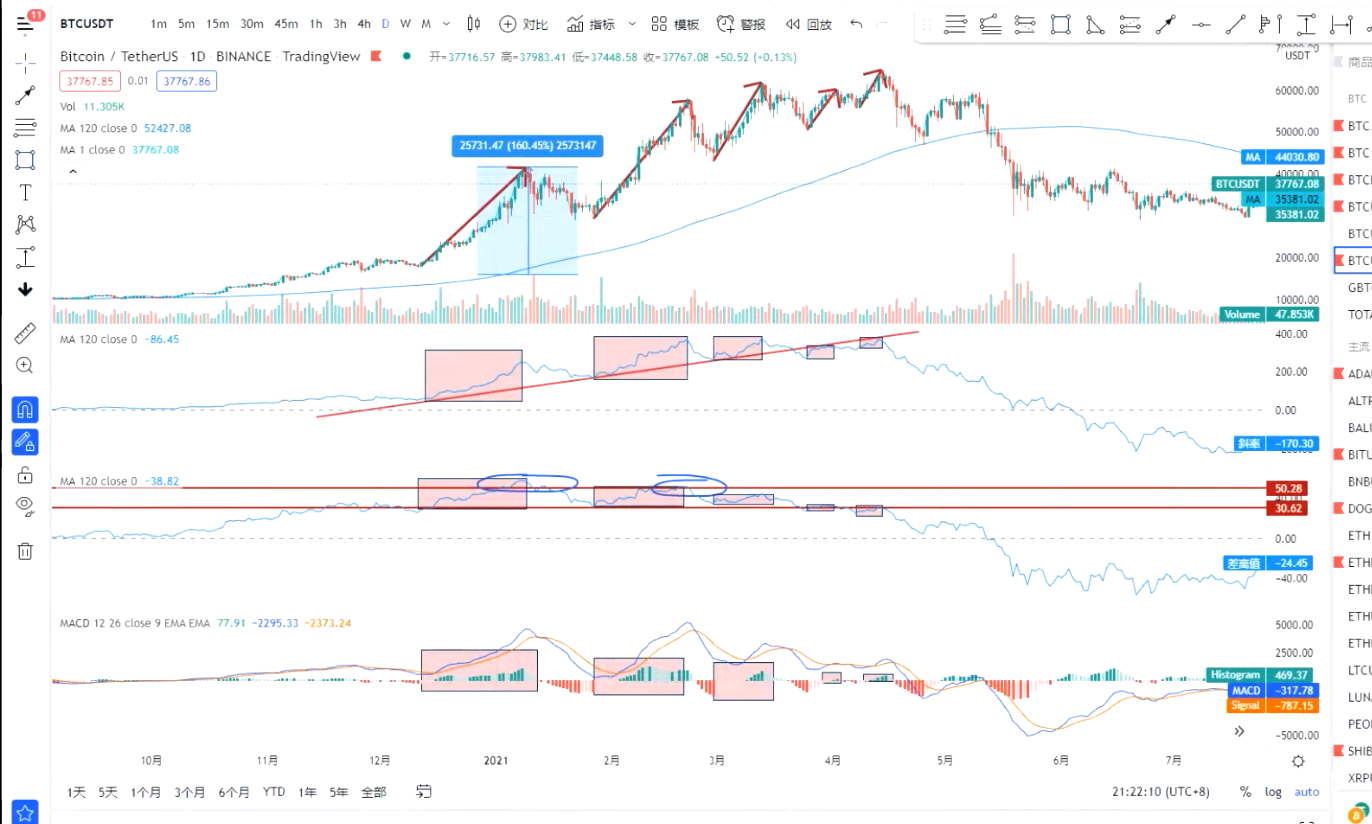
Task: Click the zoom-in magnifier tool
Action: [x=25, y=366]
